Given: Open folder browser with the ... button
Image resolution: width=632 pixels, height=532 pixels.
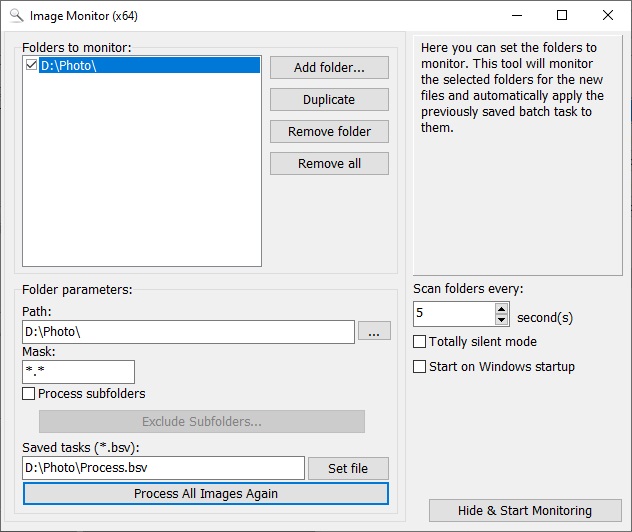Looking at the screenshot, I should tap(374, 332).
